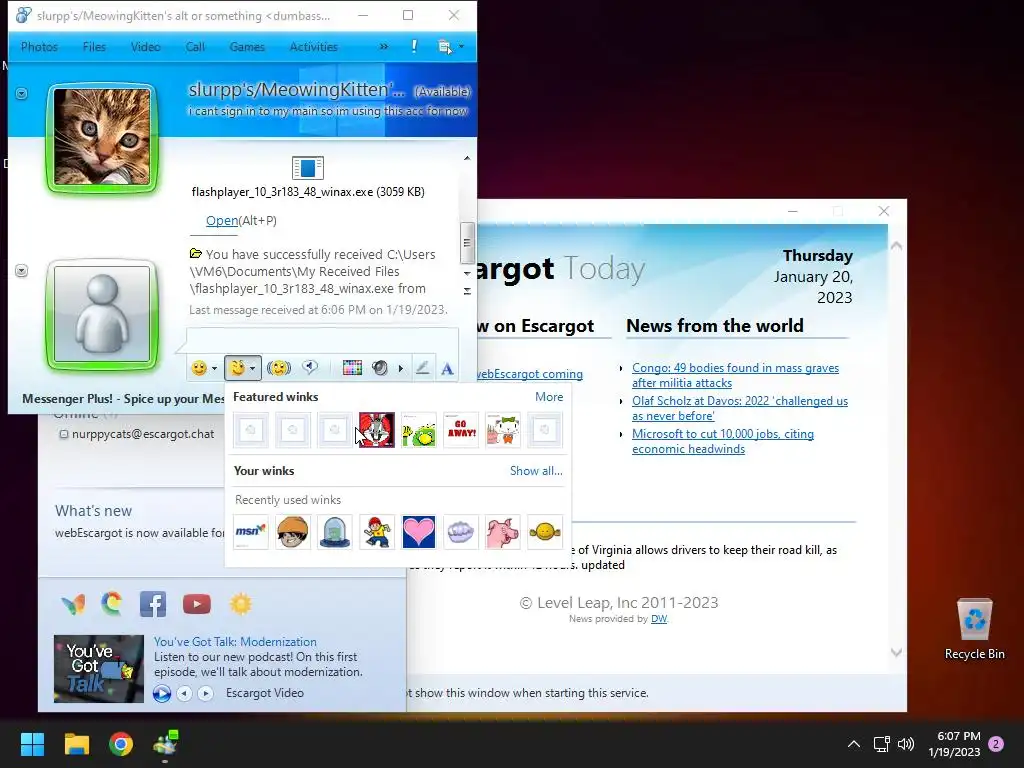Expand the black arrow after the speaker icon

[x=400, y=368]
